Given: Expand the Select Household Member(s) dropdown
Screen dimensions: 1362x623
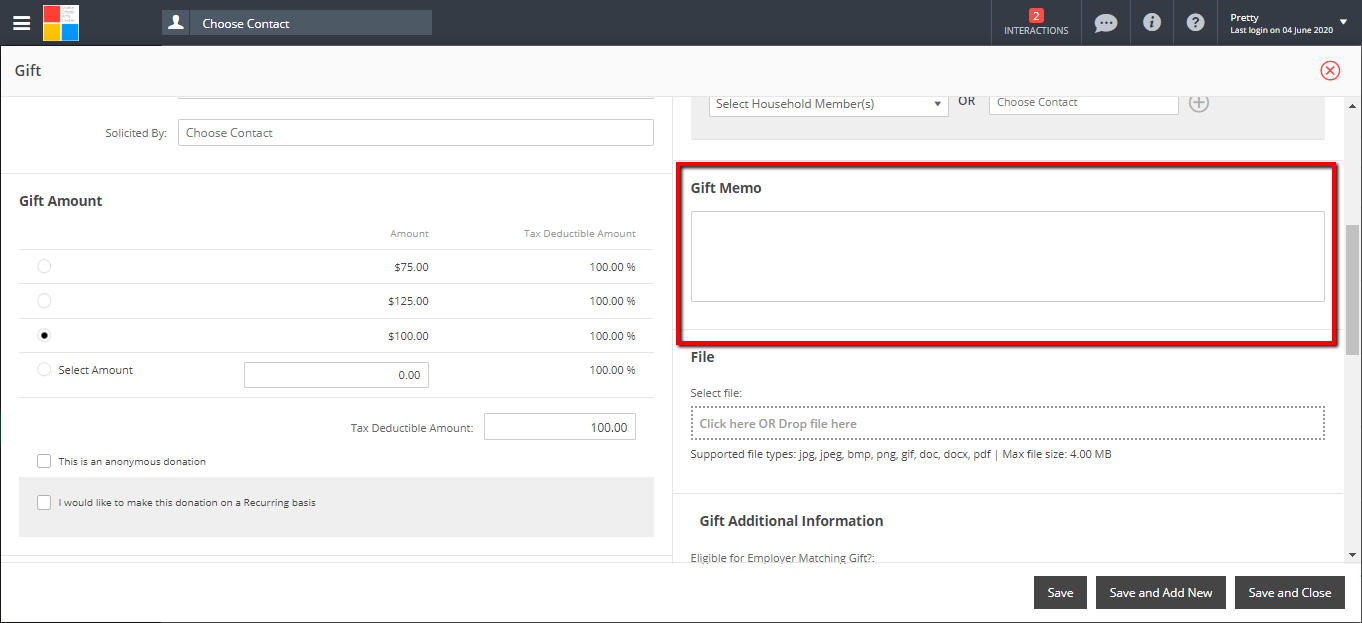Looking at the screenshot, I should (828, 104).
